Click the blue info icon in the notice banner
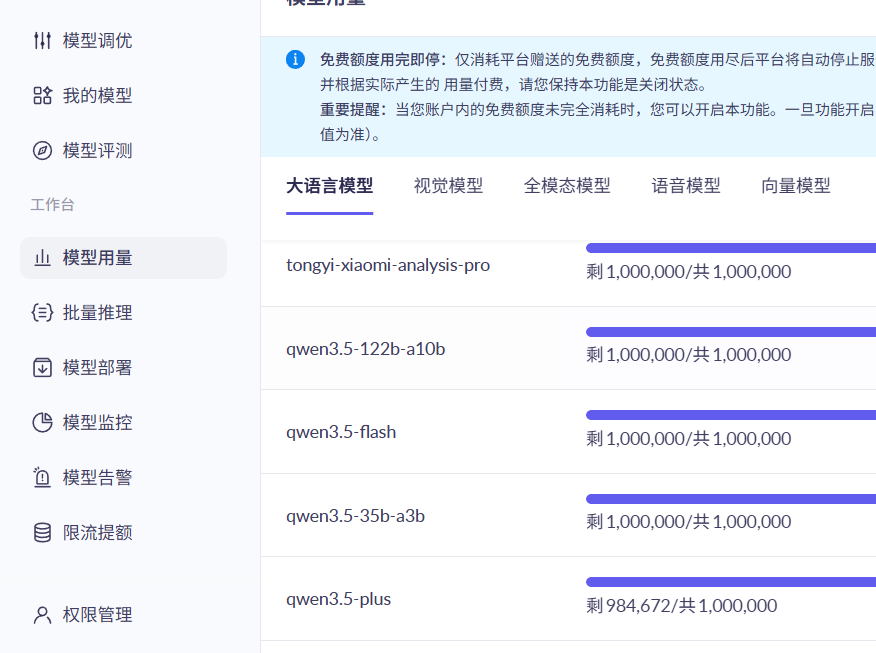This screenshot has width=876, height=653. pyautogui.click(x=296, y=59)
